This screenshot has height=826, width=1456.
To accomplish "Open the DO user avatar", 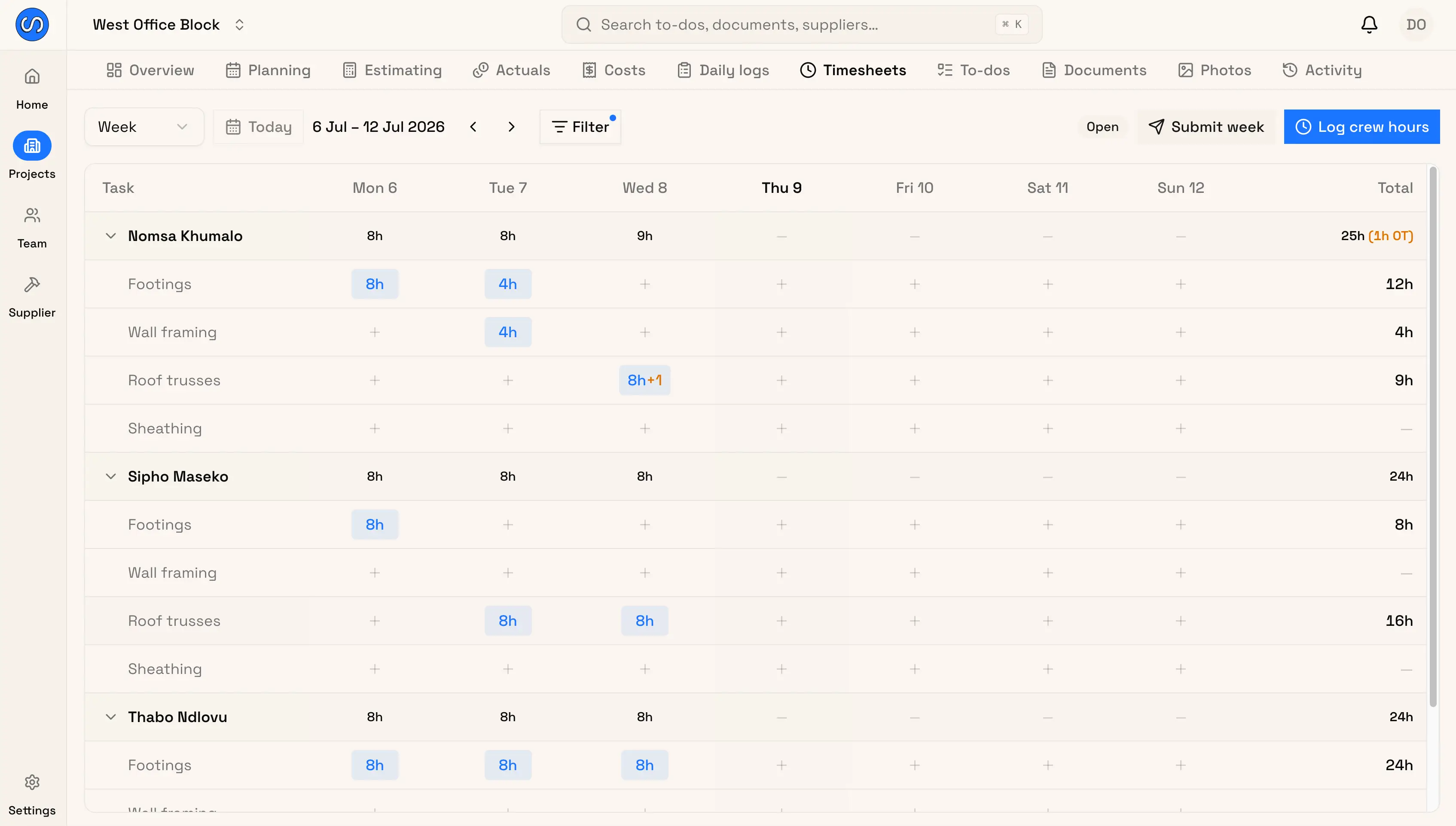I will pyautogui.click(x=1416, y=24).
